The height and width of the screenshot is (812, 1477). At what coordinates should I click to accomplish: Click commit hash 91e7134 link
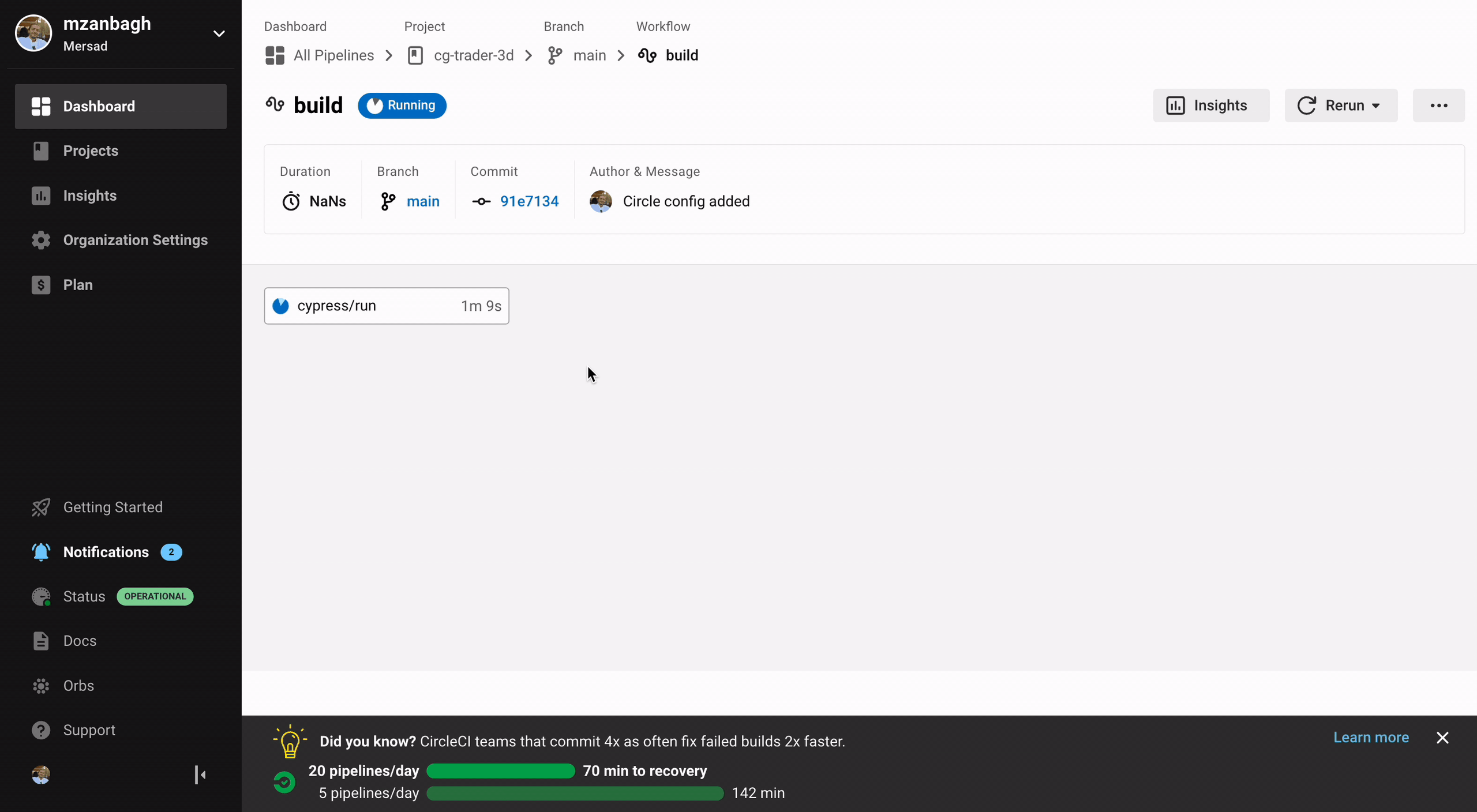coord(528,201)
